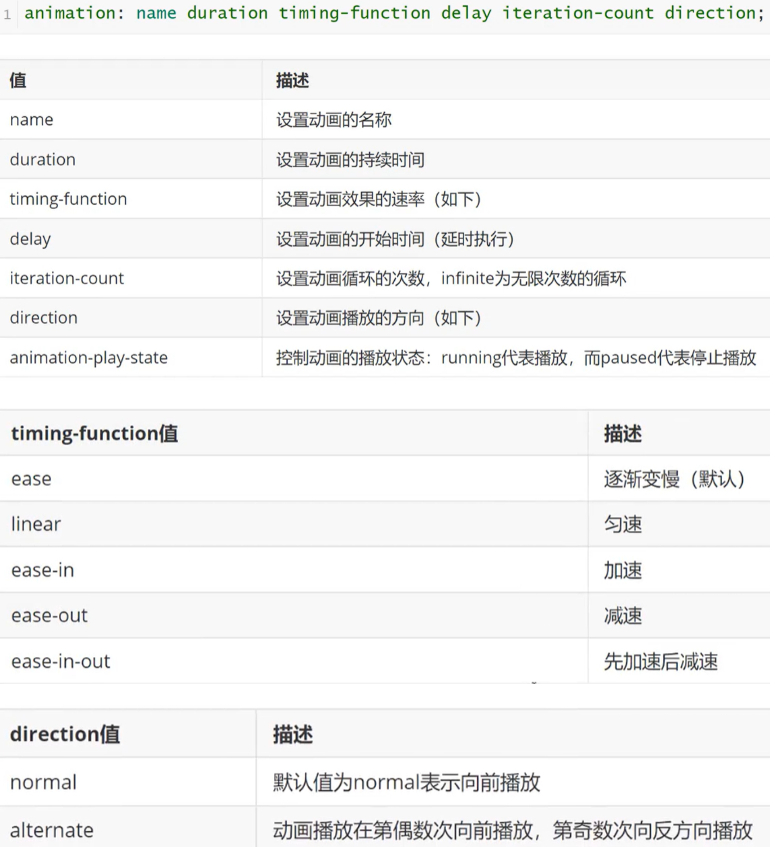
Task: Click the '值' header of the first table
Action: click(x=18, y=80)
